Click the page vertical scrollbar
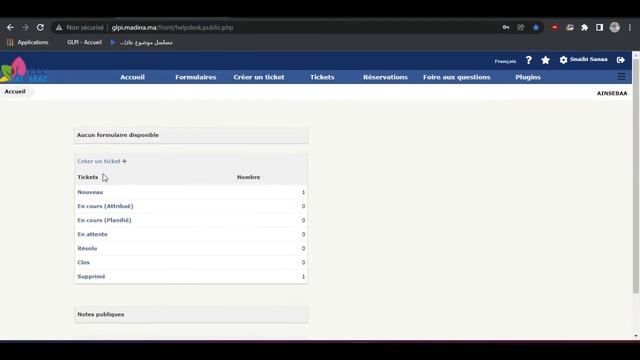The image size is (640, 360). [636, 176]
